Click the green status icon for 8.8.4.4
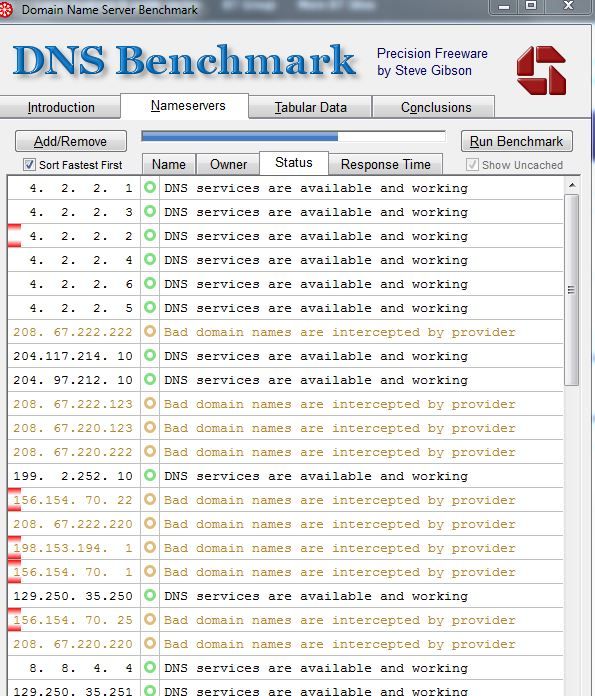Viewport: 595px width, 696px height. tap(150, 667)
